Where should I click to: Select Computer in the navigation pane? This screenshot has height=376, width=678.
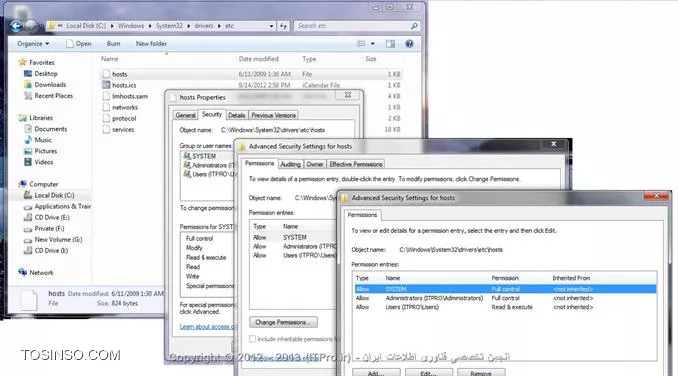(43, 184)
